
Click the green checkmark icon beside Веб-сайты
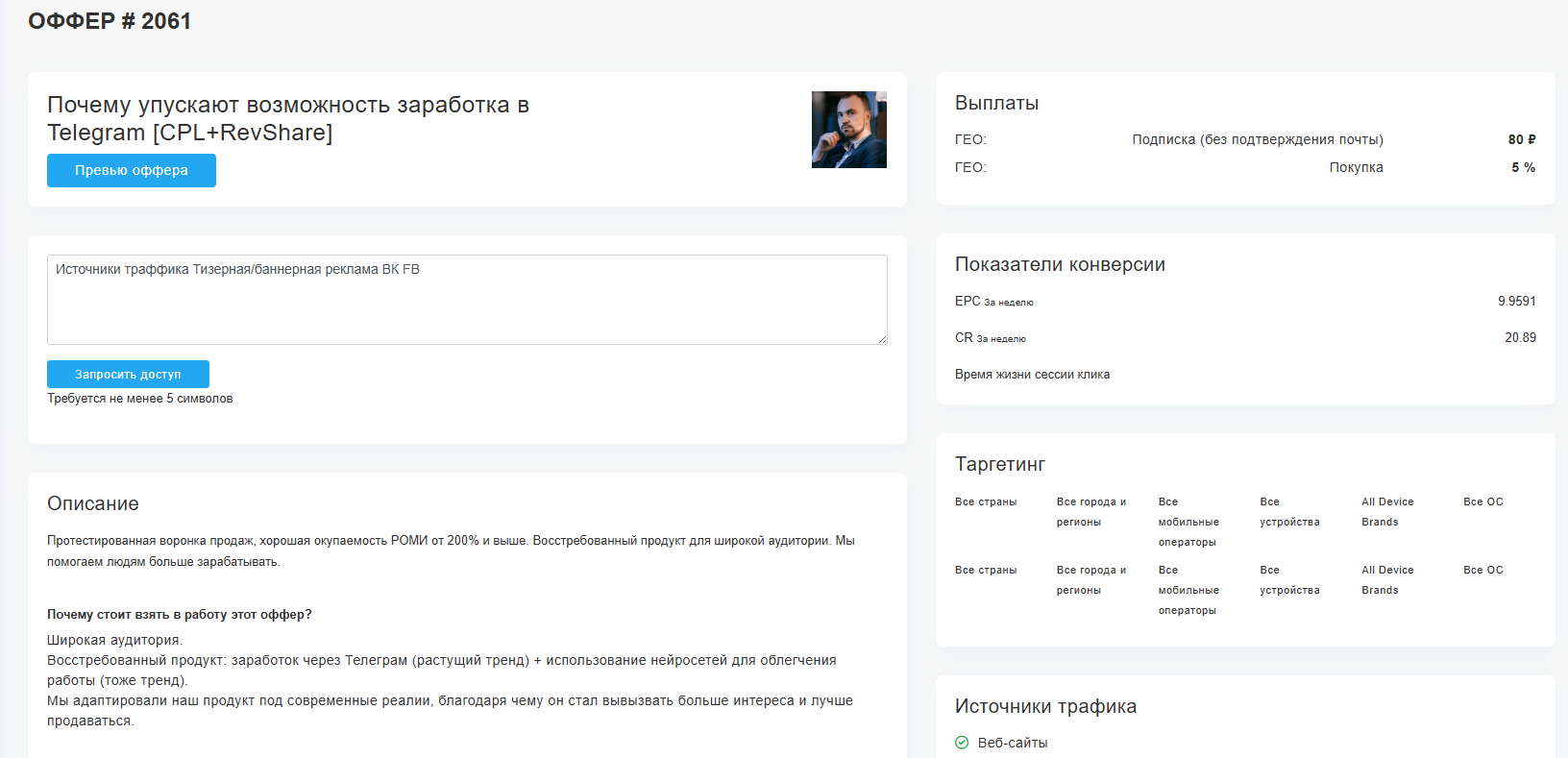[x=962, y=743]
